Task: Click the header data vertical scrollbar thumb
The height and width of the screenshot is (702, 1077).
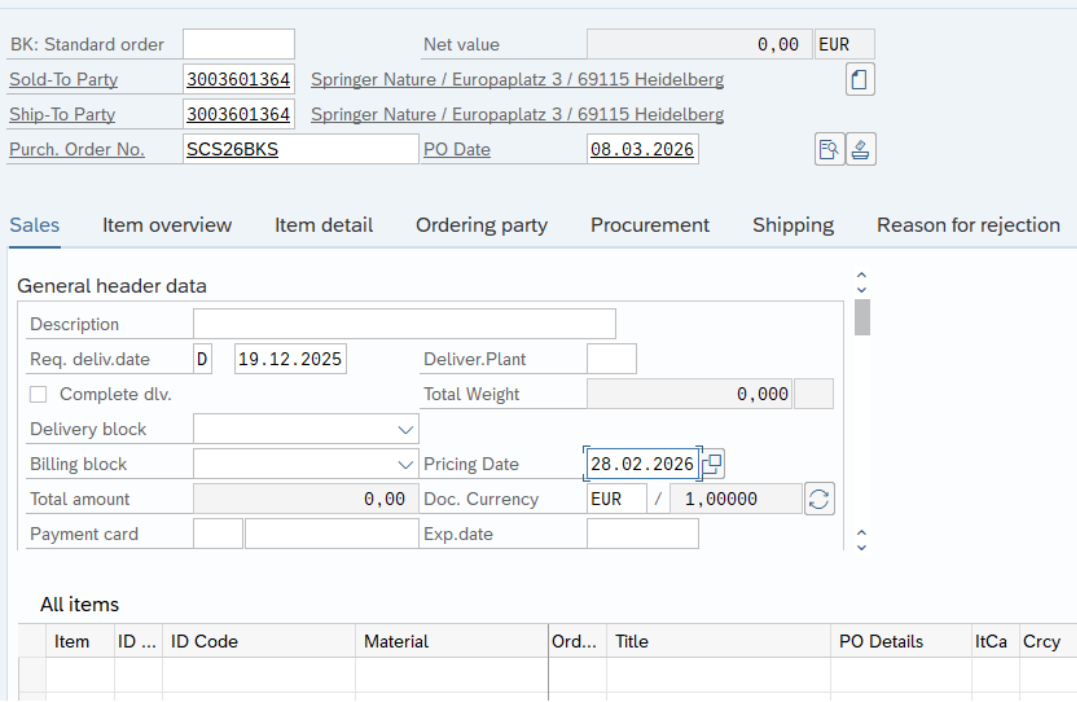Action: (862, 317)
